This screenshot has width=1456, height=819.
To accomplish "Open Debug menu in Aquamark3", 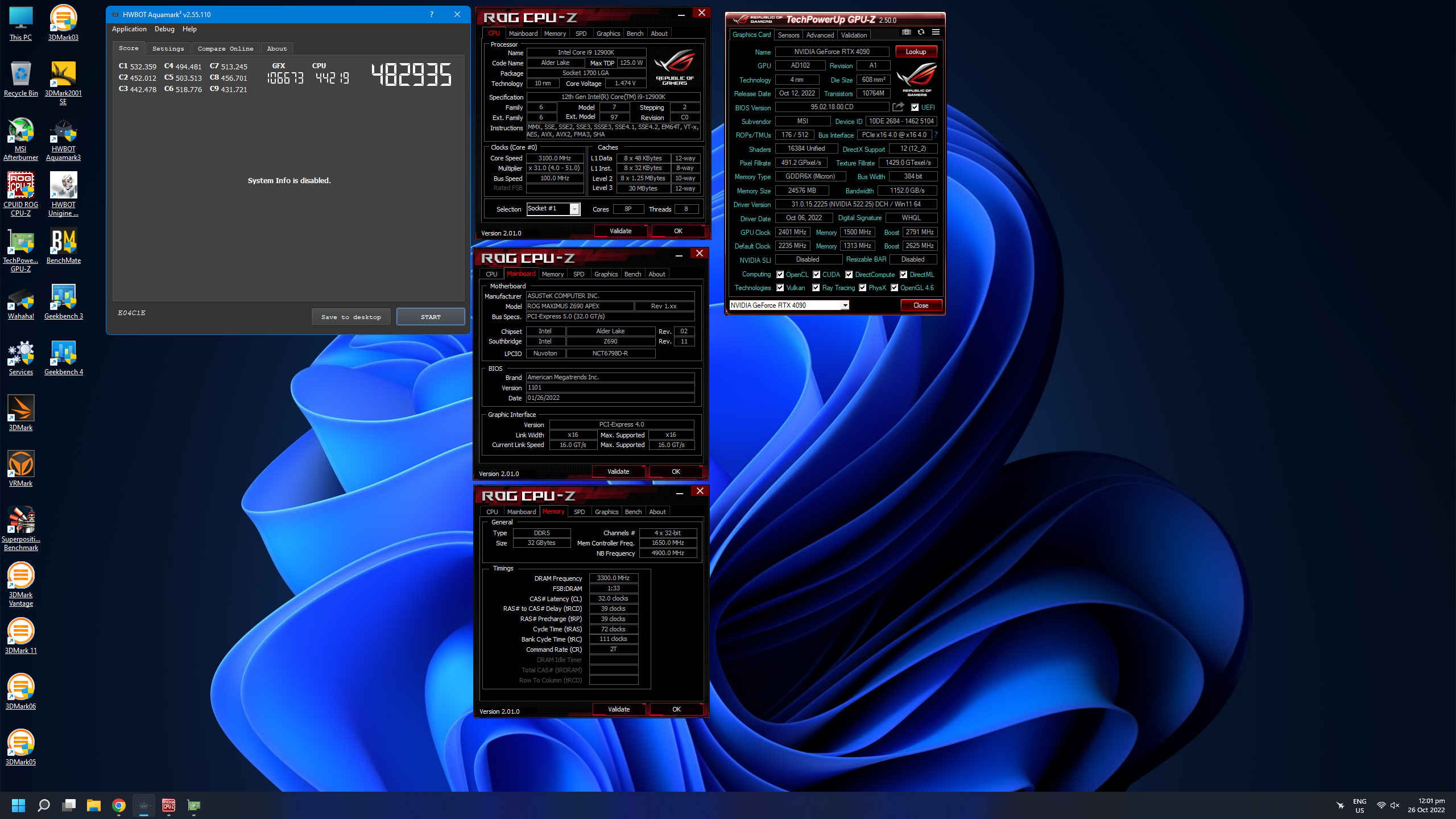I will 164,29.
